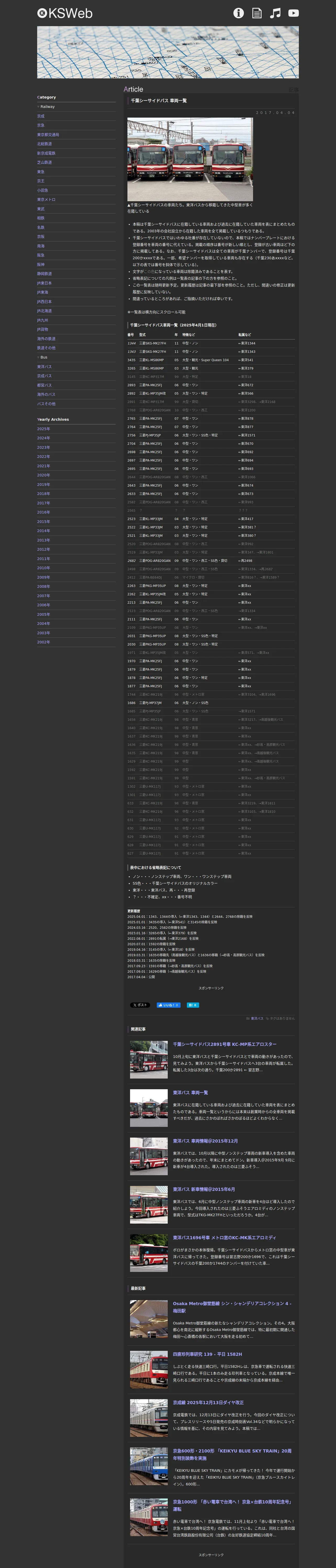The width and height of the screenshot is (336, 1568).
Task: Open related article 千葉シーサイドバス2891号車 title
Action: coord(225,1045)
